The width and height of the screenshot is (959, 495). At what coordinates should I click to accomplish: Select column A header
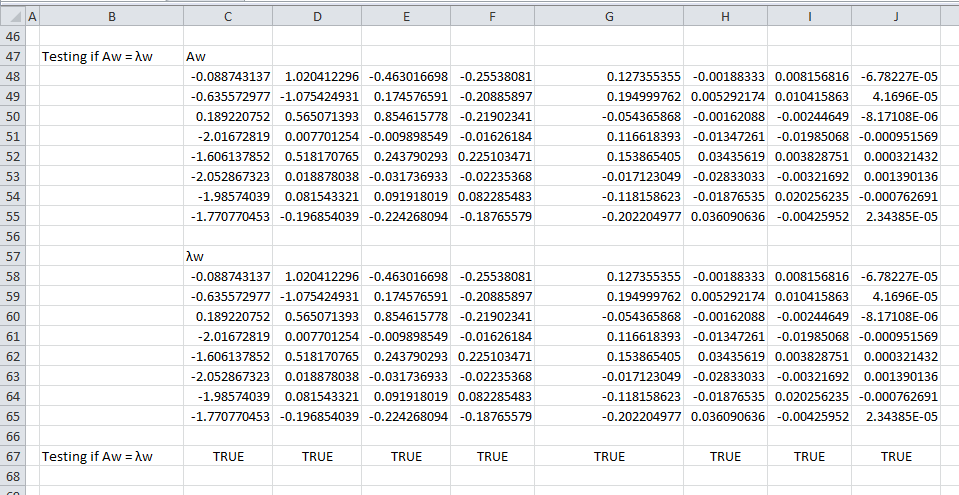tap(31, 16)
